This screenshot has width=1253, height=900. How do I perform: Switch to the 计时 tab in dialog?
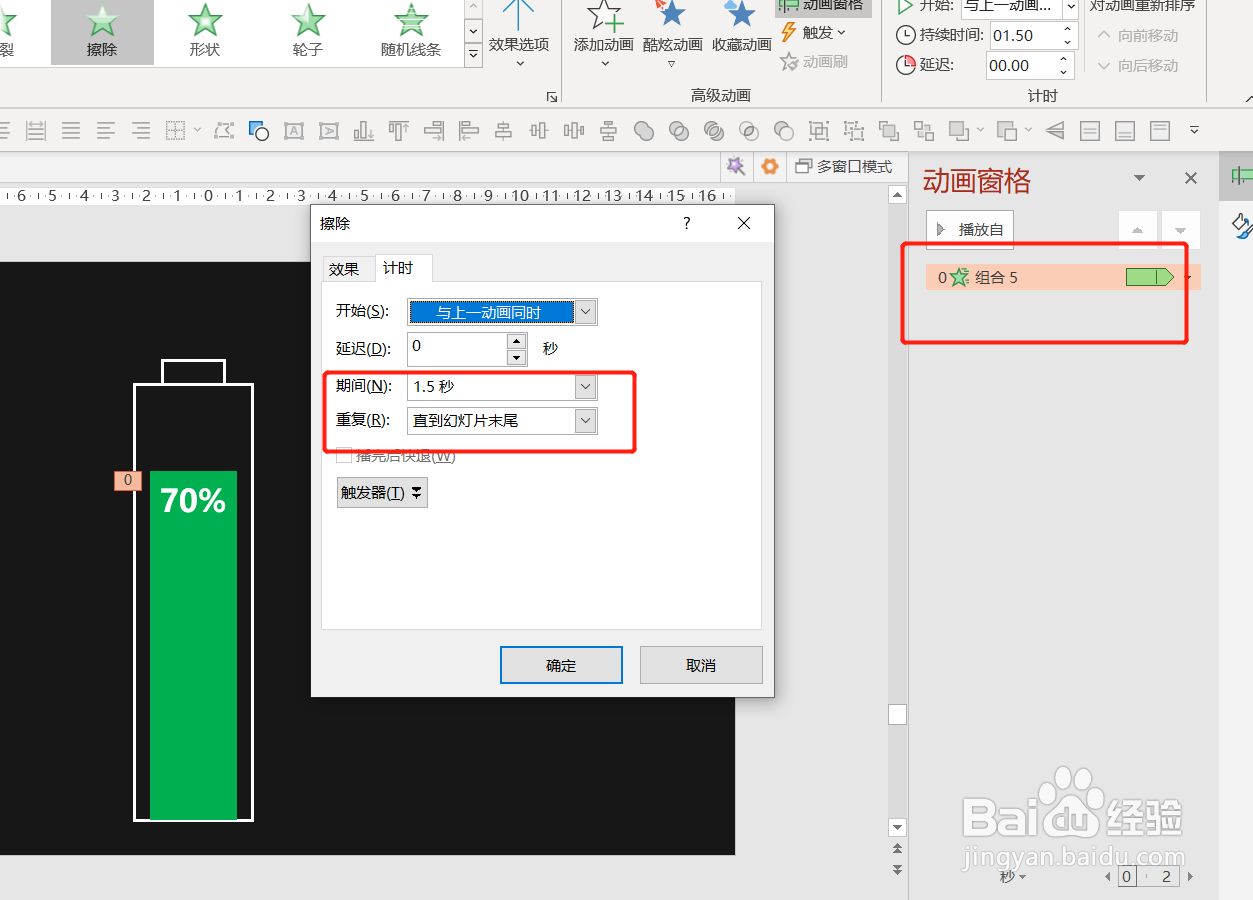pyautogui.click(x=402, y=268)
